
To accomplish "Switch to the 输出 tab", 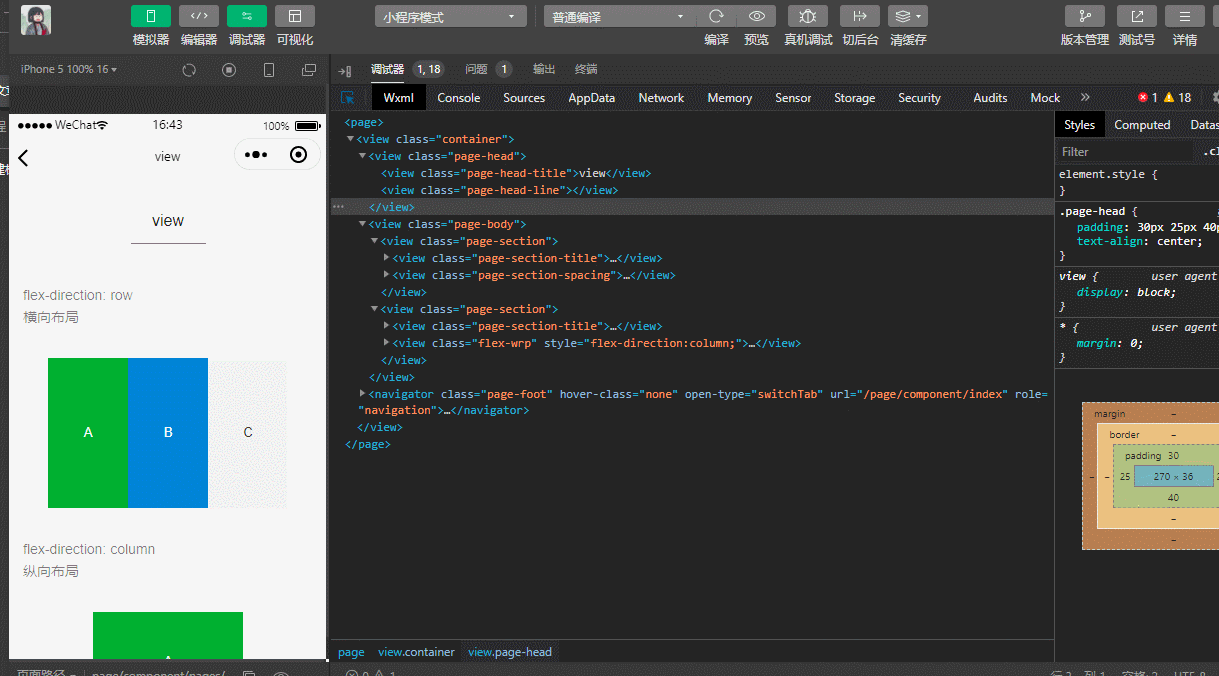I will [x=544, y=70].
